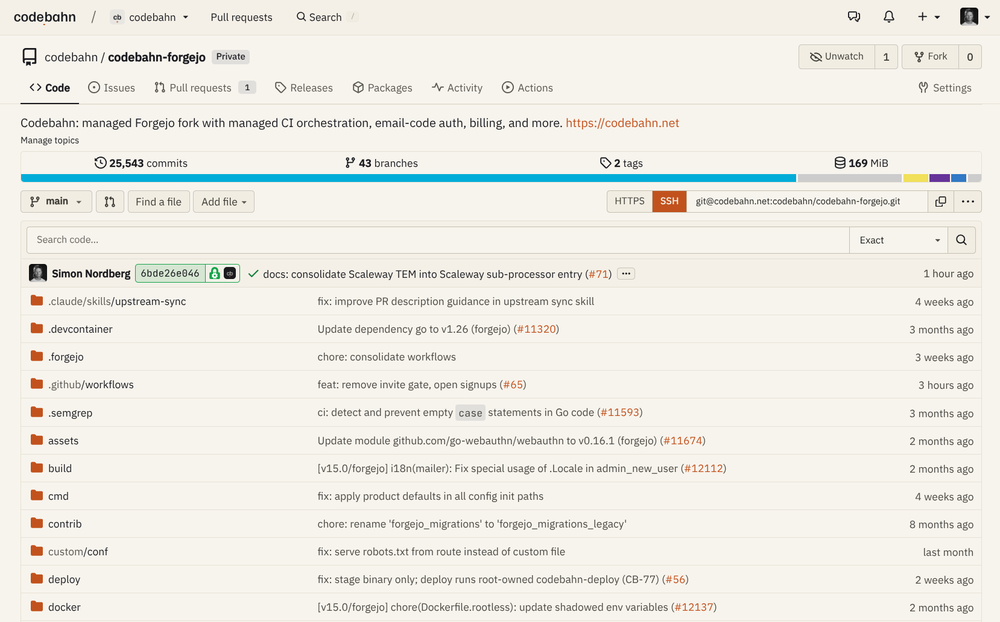
Task: Open issue #11320 link in .devcontainer row
Action: point(536,329)
